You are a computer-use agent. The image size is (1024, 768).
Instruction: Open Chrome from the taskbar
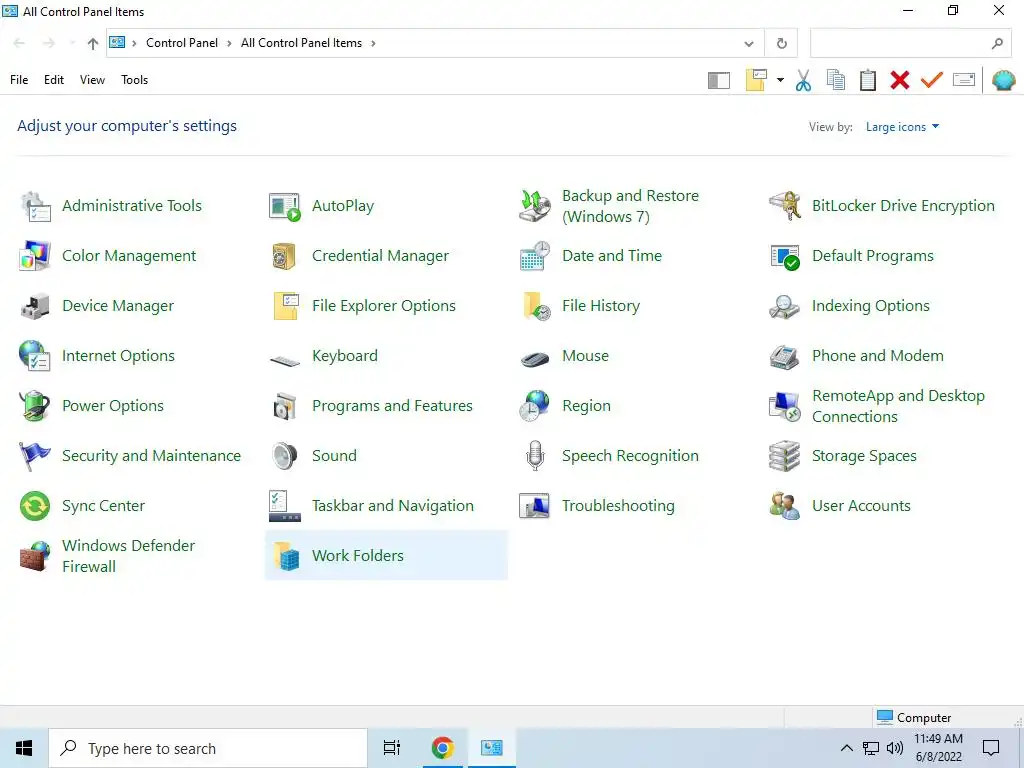443,748
